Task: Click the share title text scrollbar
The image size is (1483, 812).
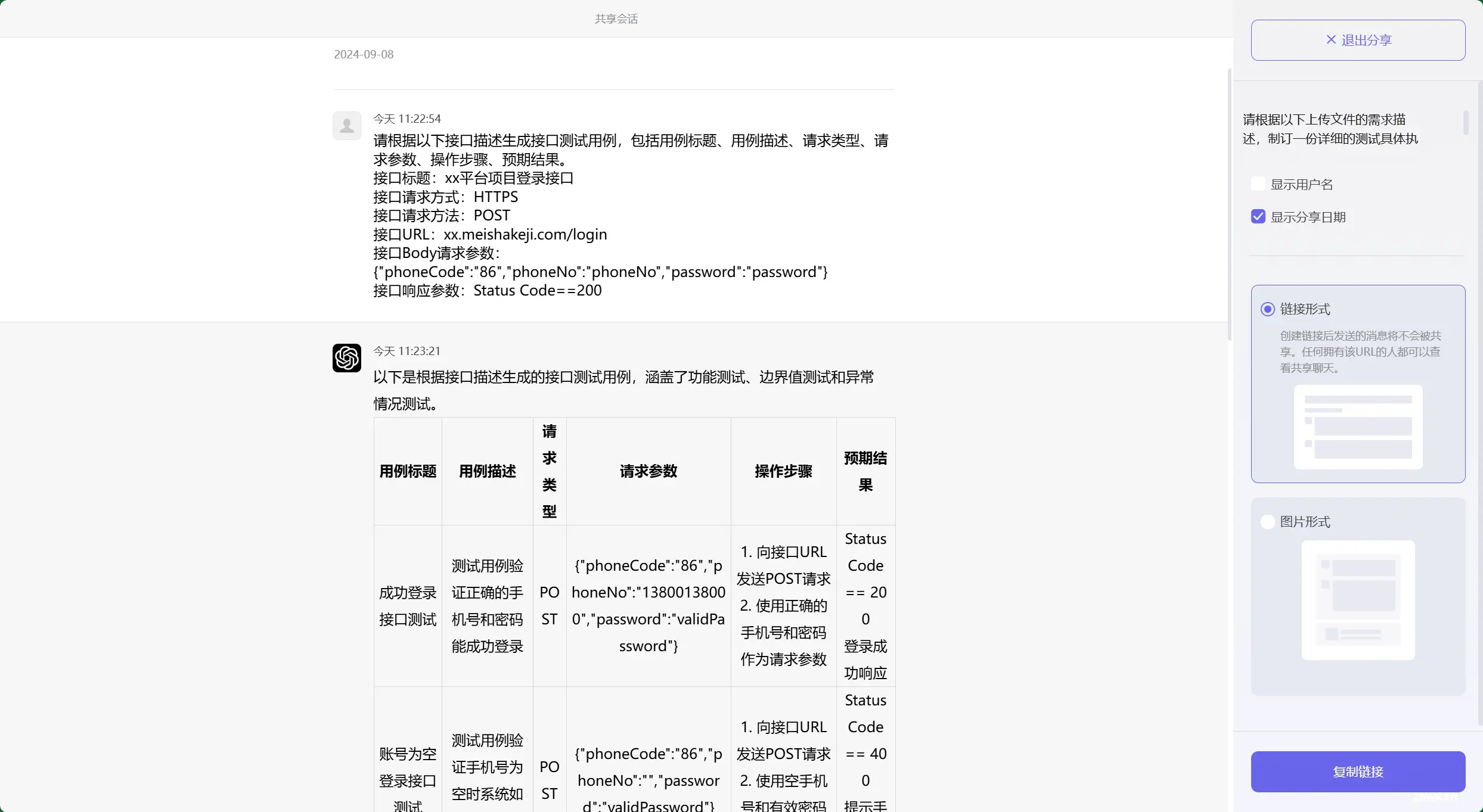Action: pos(1466,123)
